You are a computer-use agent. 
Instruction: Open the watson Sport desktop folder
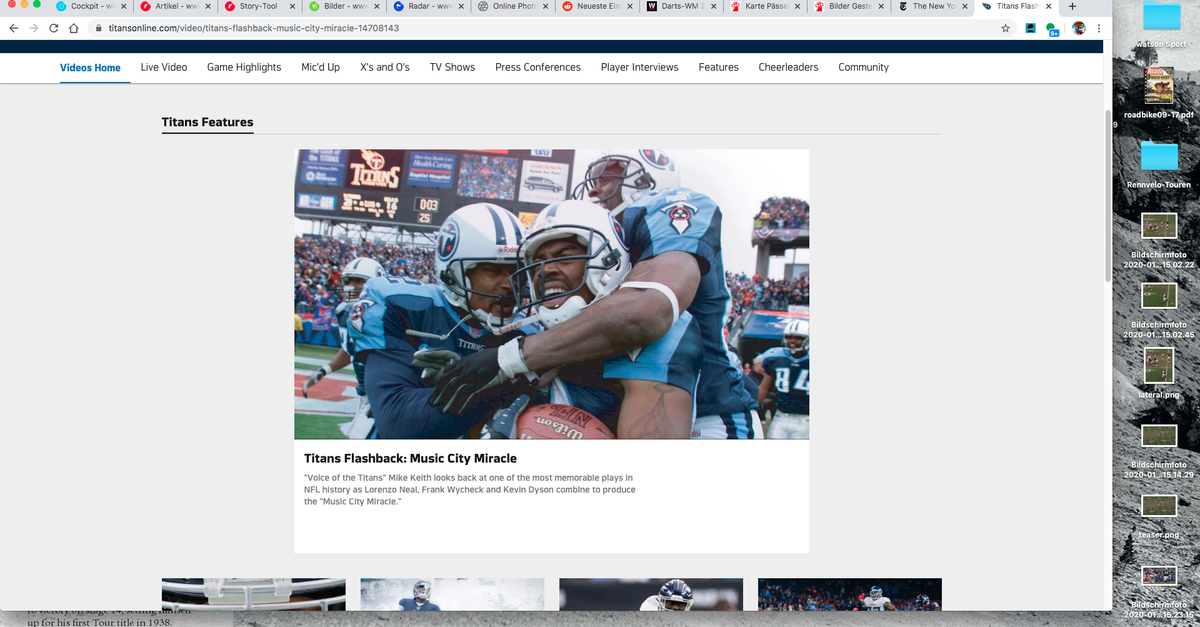(x=1160, y=20)
